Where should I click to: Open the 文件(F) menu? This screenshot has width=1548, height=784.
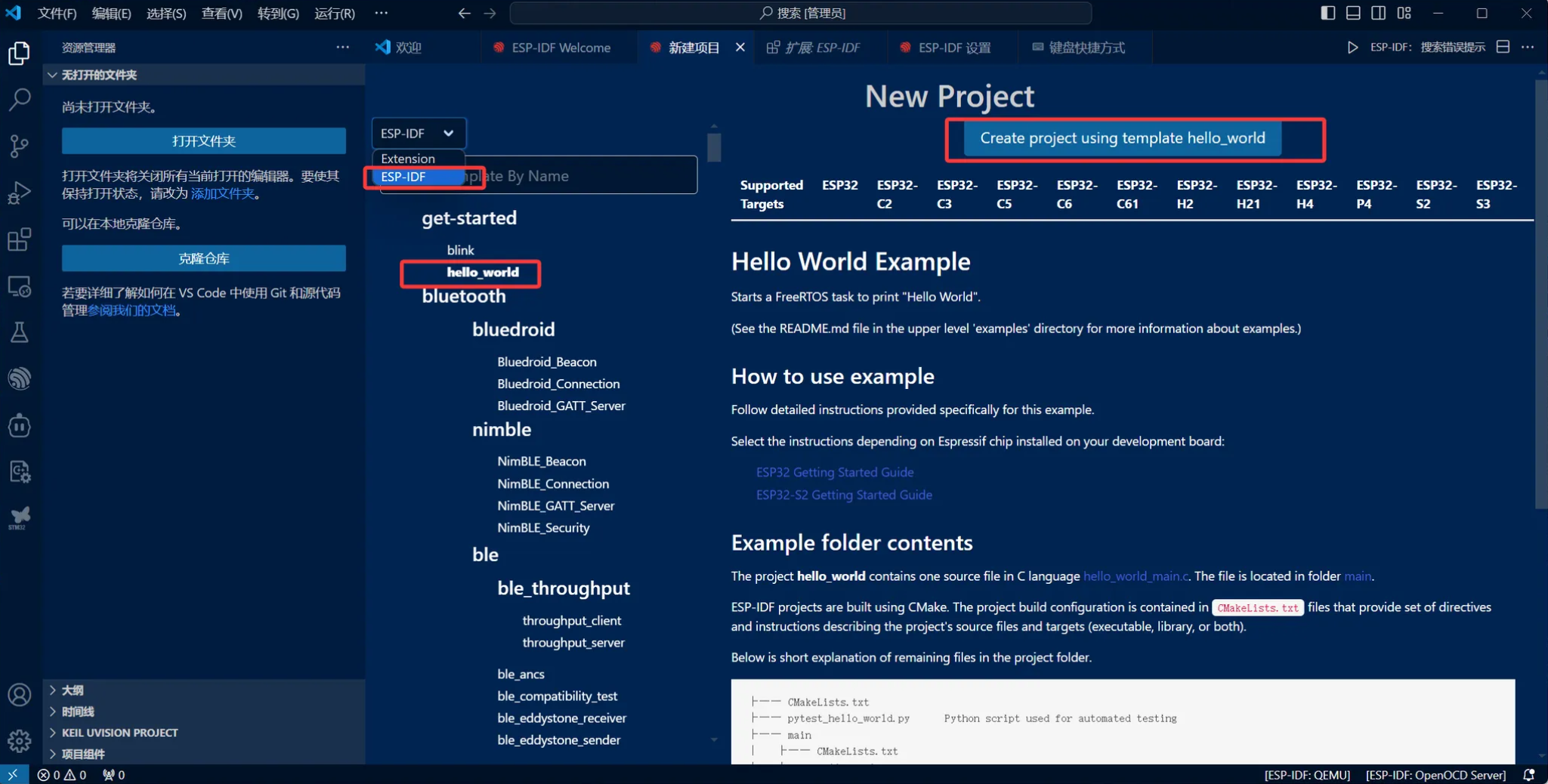point(57,13)
